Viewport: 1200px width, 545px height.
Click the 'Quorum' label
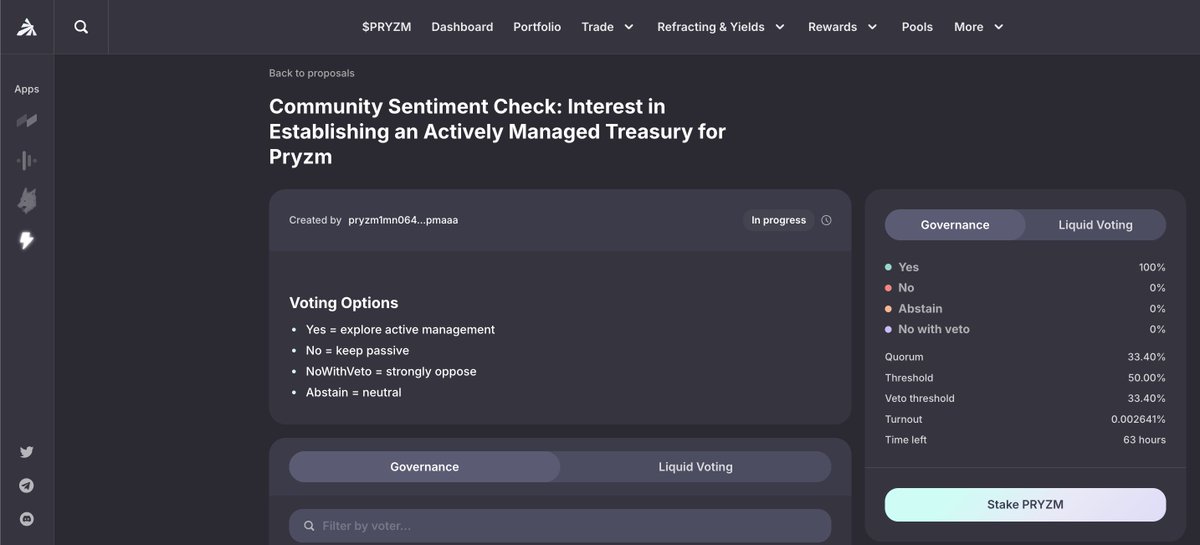tap(904, 357)
